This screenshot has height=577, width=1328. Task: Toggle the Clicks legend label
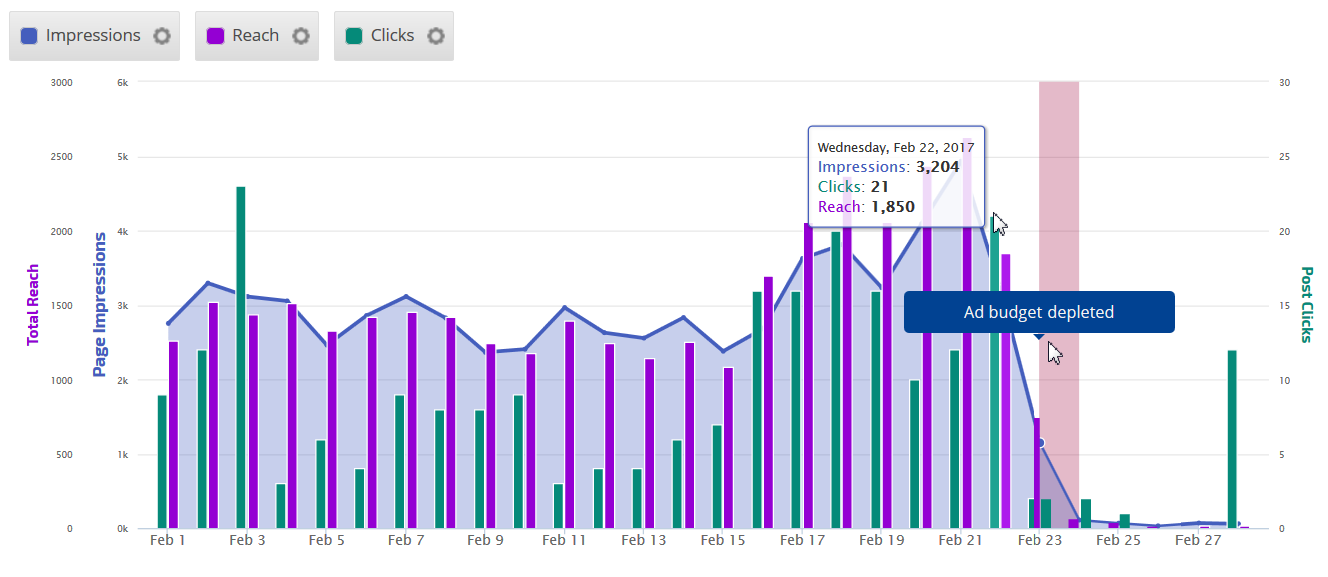click(x=392, y=36)
